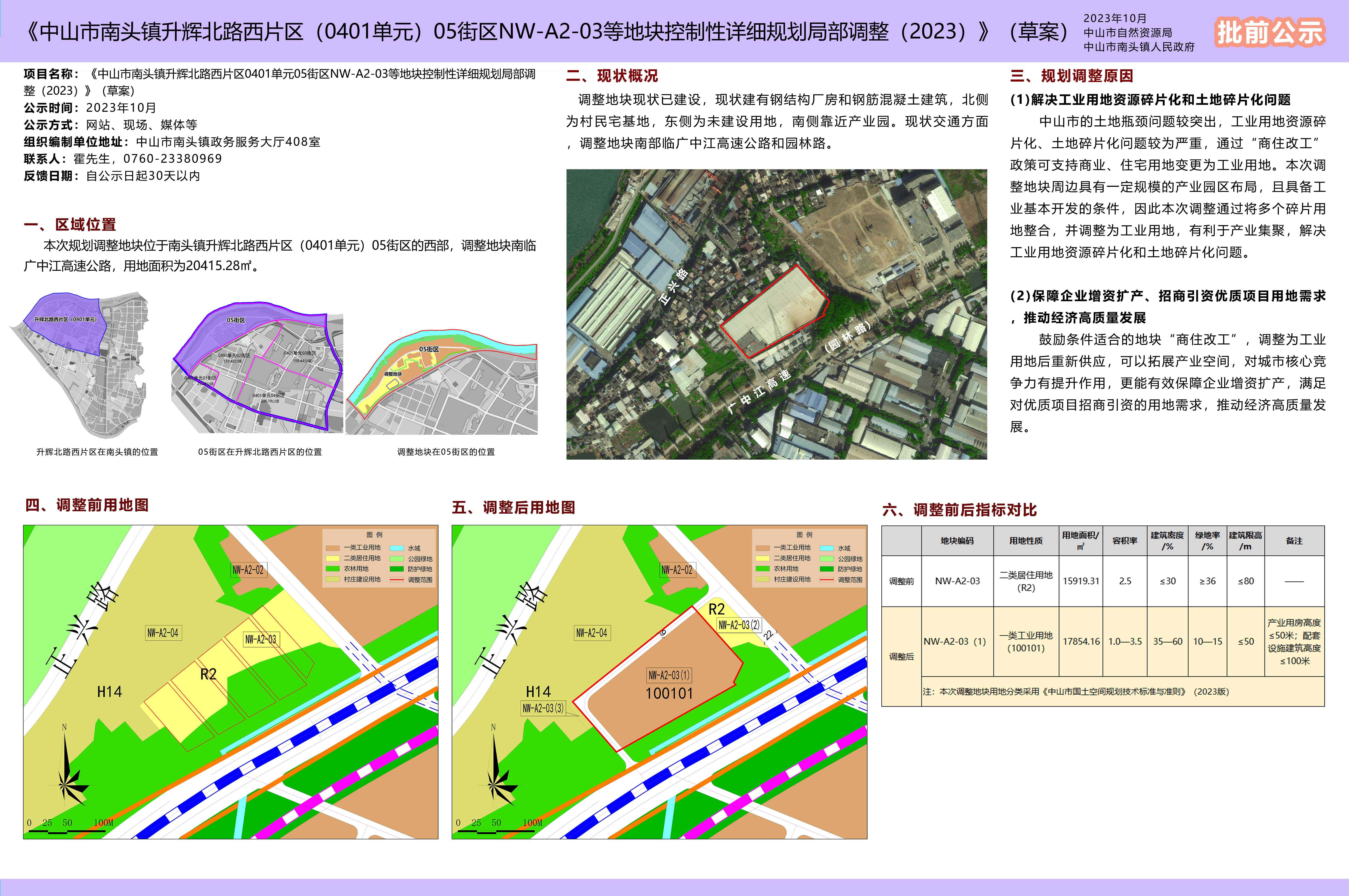Click the 二类居住用地 swatch in the before-map legend
Viewport: 1349px width, 896px height.
coord(333,558)
